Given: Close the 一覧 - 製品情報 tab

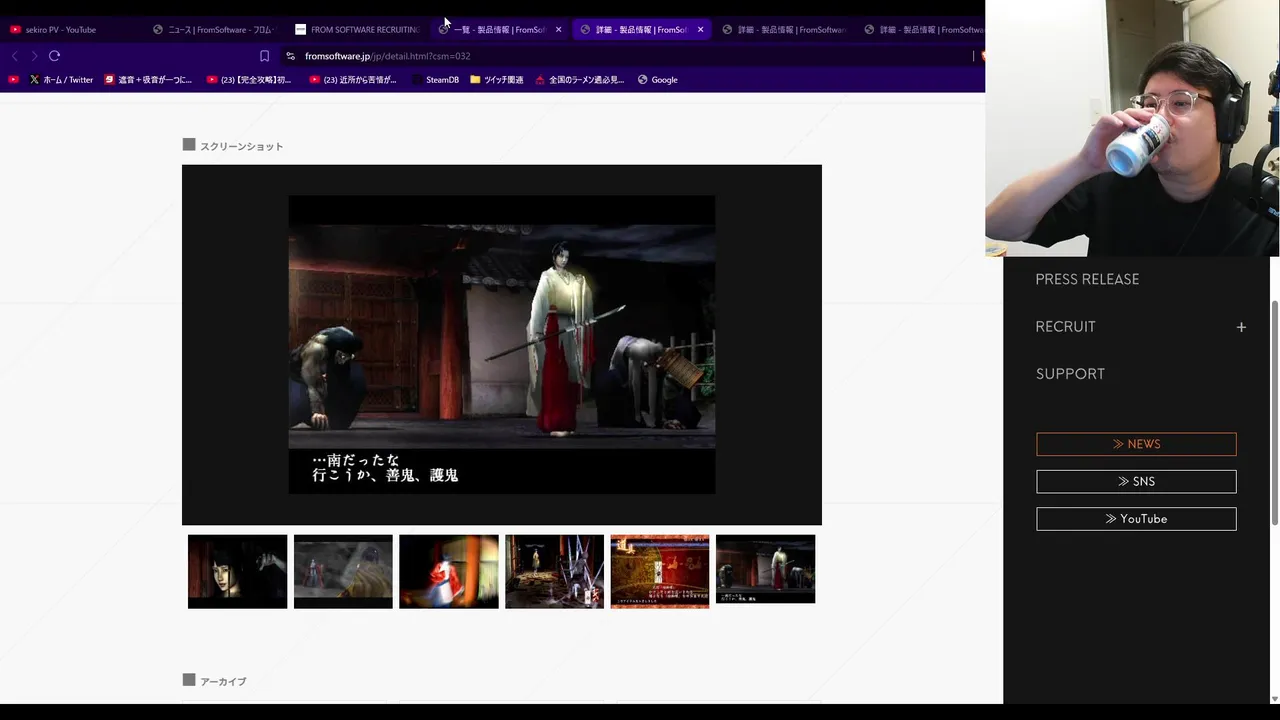Looking at the screenshot, I should (558, 30).
